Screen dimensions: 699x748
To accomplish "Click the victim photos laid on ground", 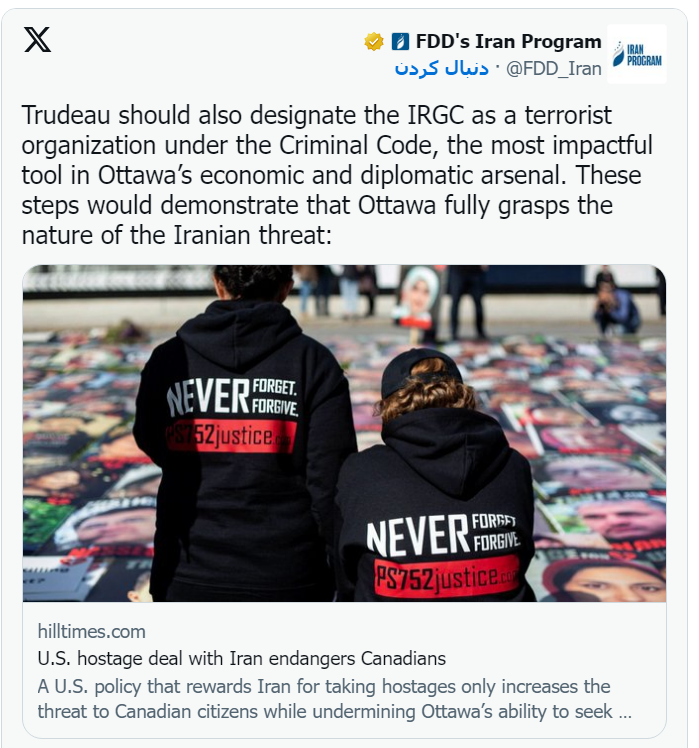I will (x=596, y=458).
